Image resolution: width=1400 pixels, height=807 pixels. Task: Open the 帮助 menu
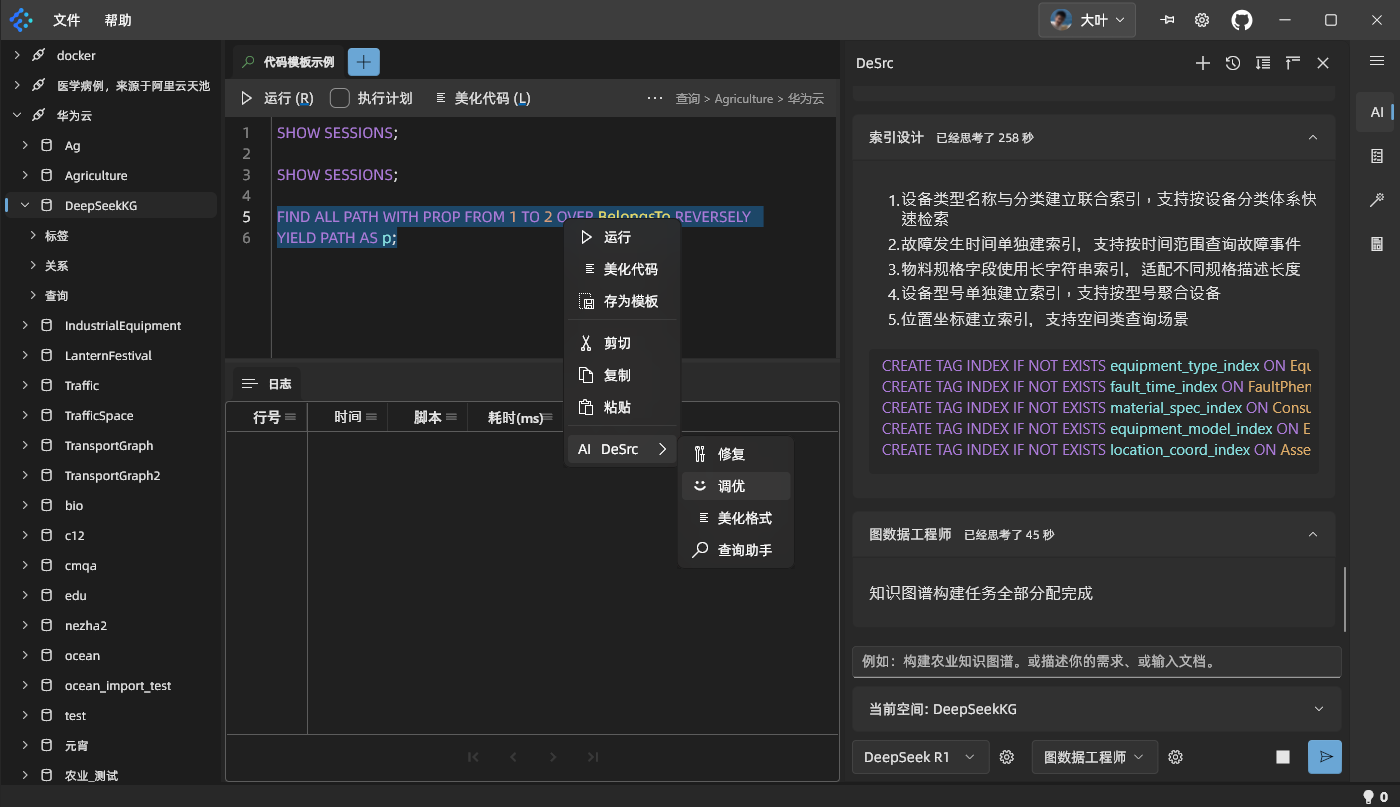118,20
